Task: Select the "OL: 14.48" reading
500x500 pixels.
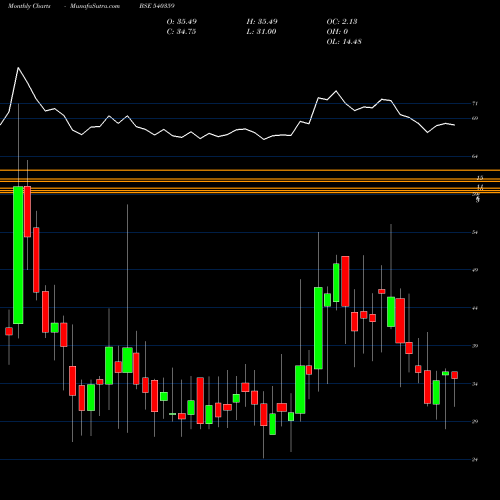Action: (344, 42)
